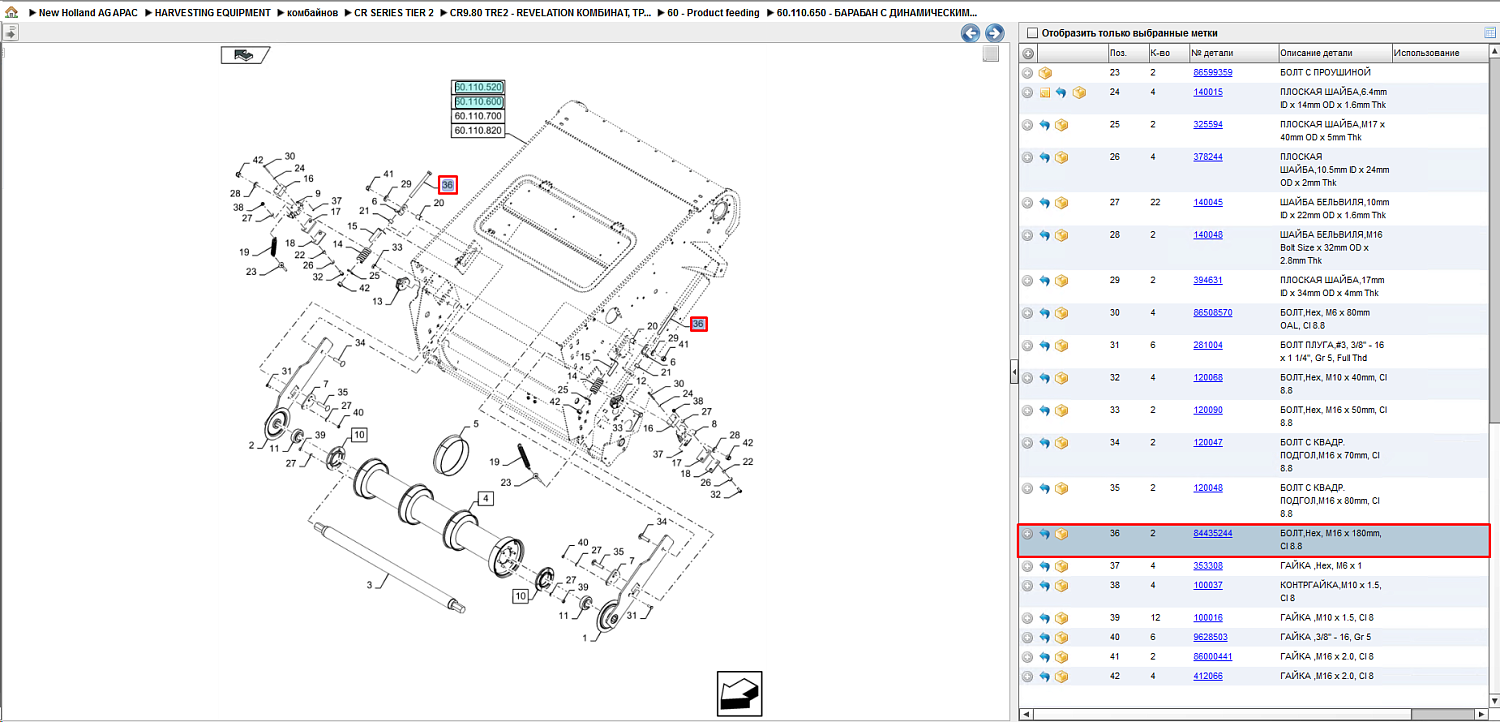This screenshot has width=1500, height=722.
Task: Open part number link 140015
Action: pos(1208,92)
